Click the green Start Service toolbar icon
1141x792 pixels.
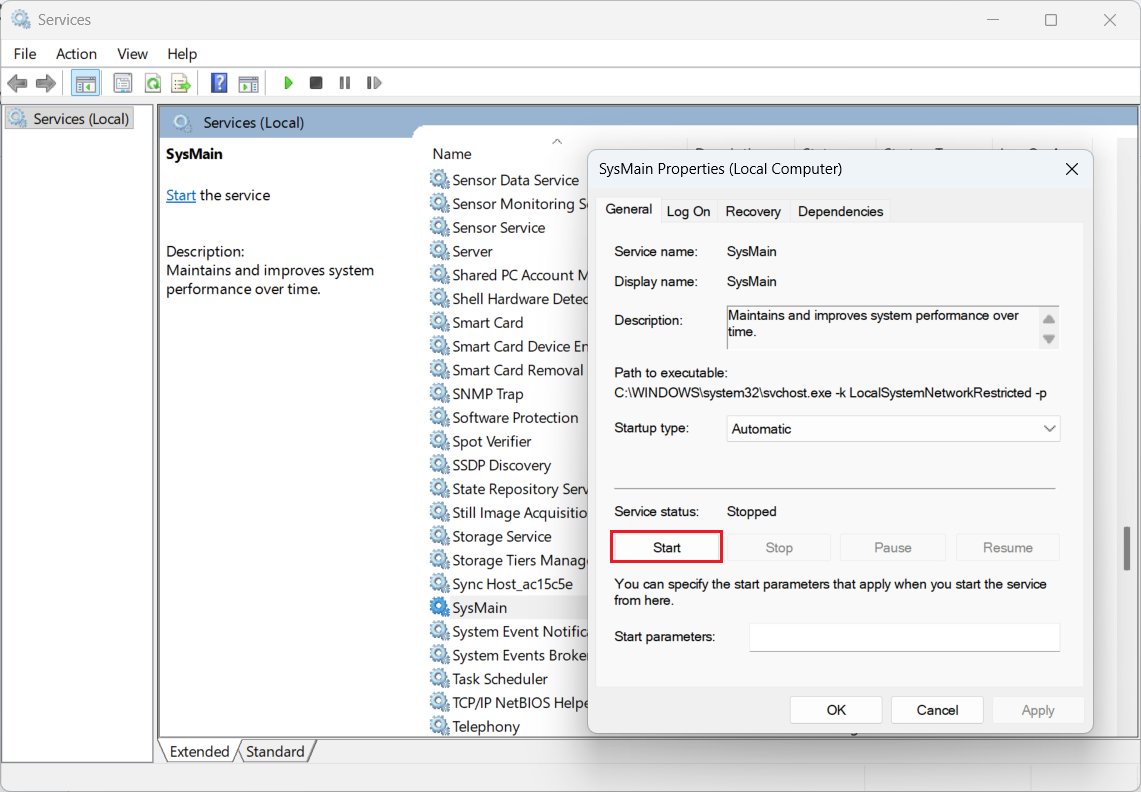pos(288,83)
